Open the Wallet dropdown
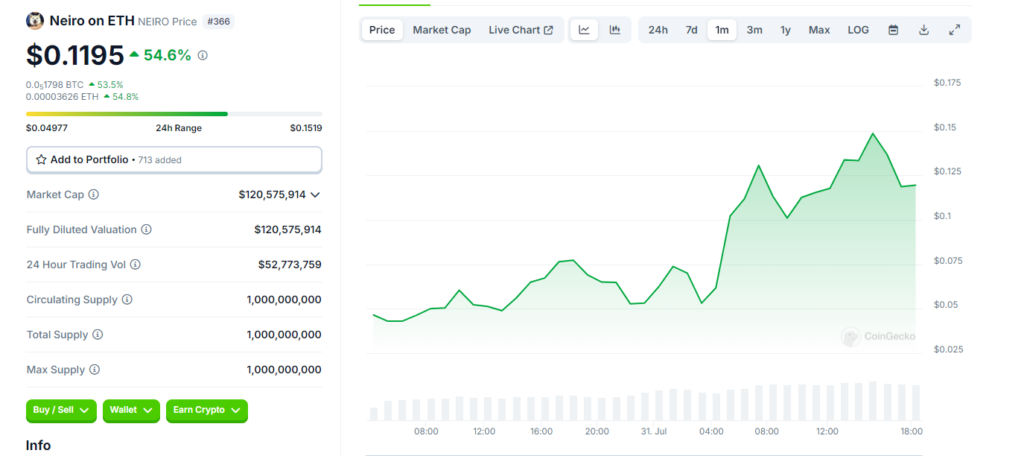Screen dimensions: 1024x456 pyautogui.click(x=131, y=410)
